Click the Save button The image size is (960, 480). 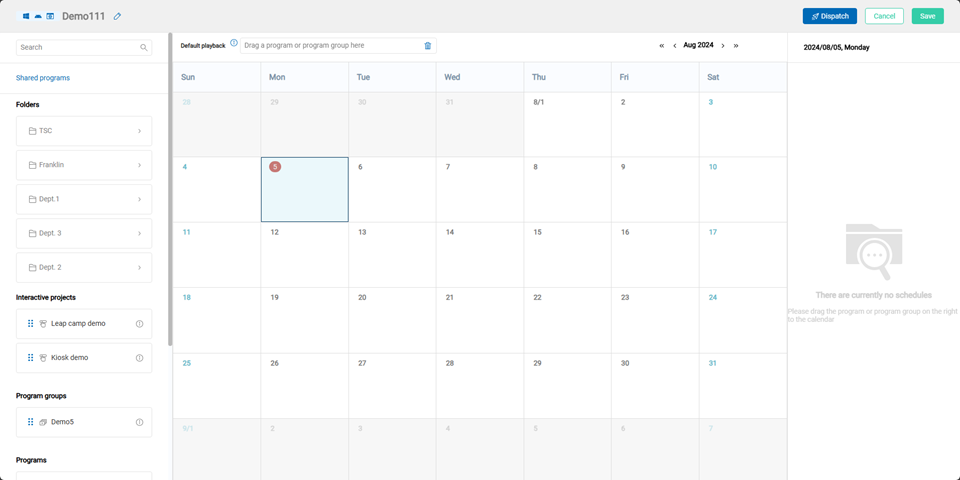[927, 16]
